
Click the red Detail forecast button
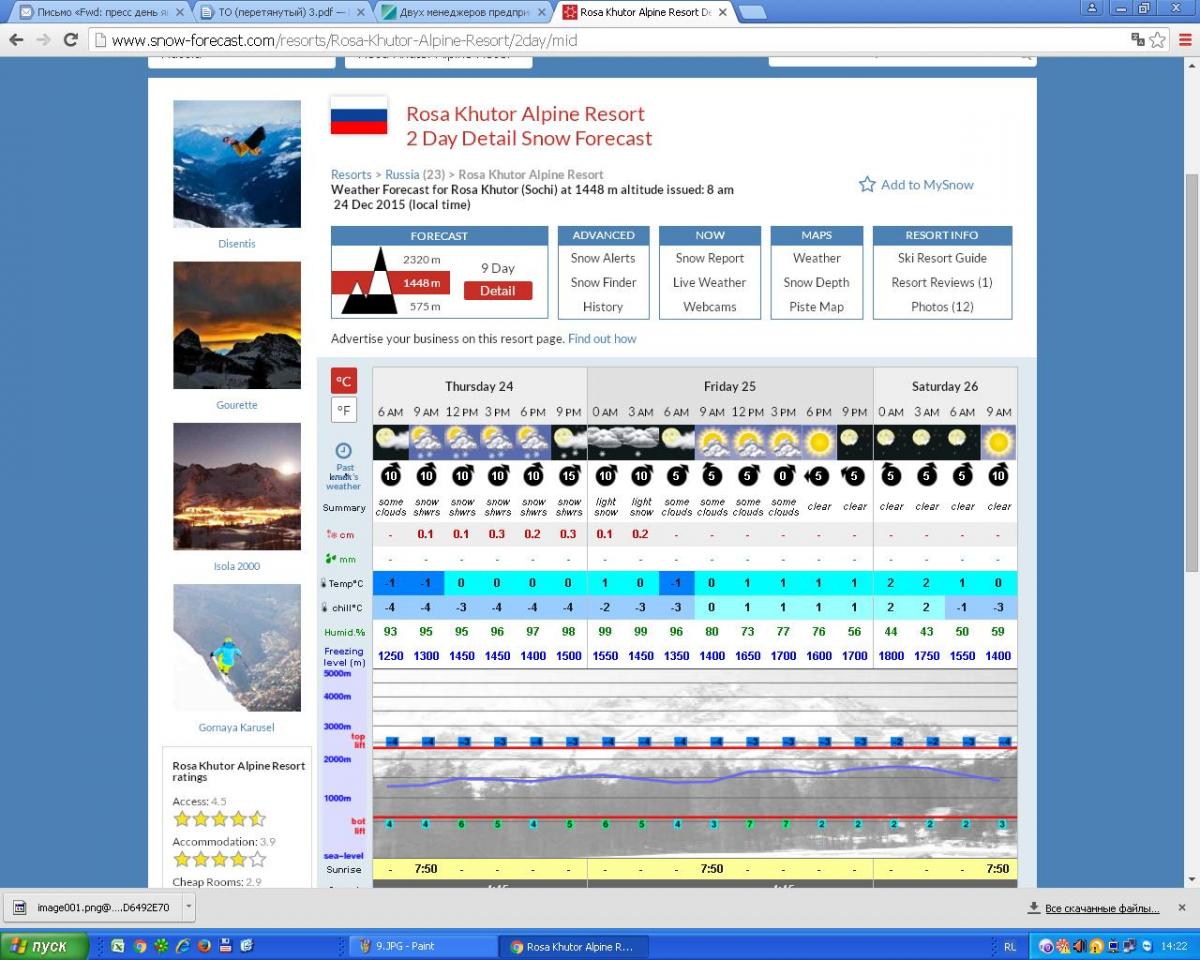point(498,291)
